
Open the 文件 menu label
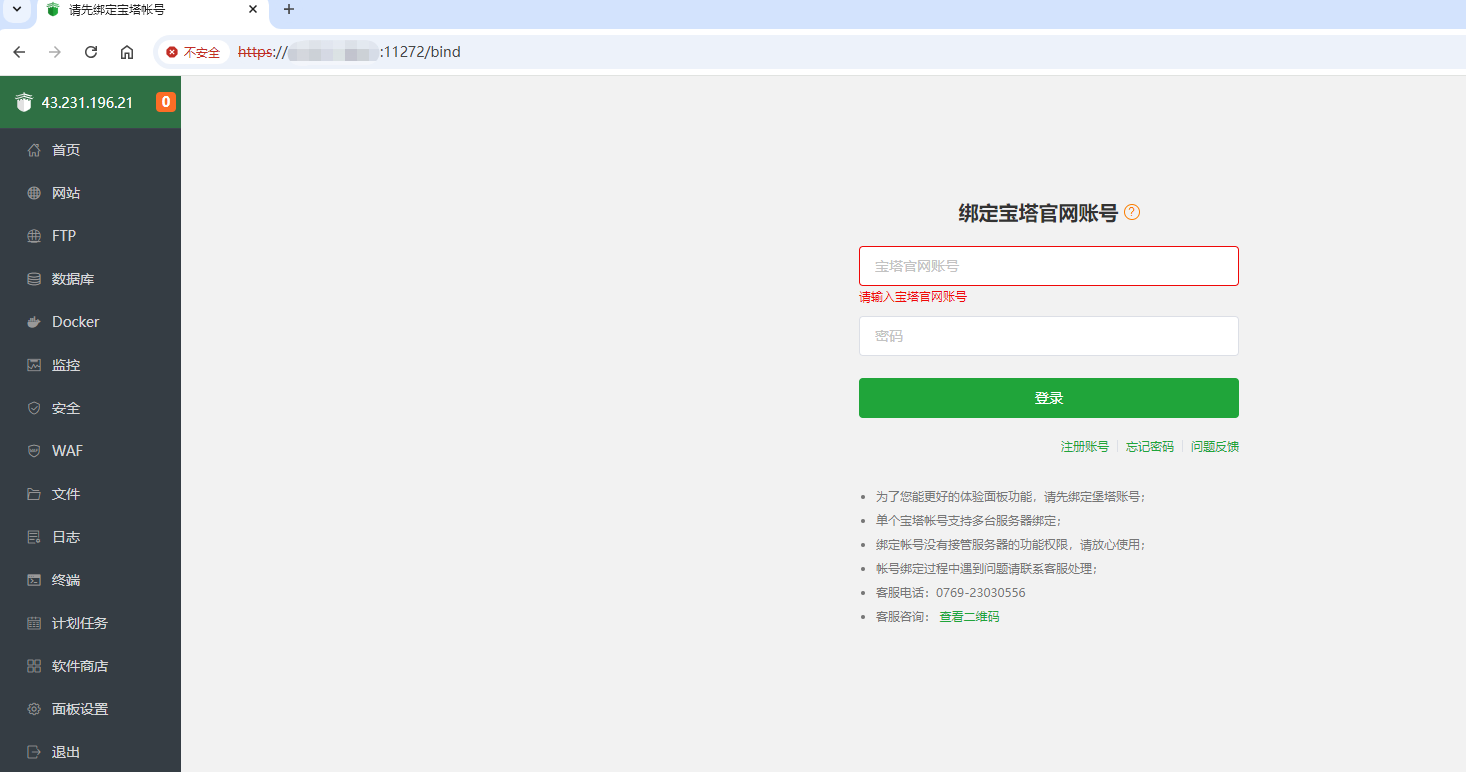[66, 494]
